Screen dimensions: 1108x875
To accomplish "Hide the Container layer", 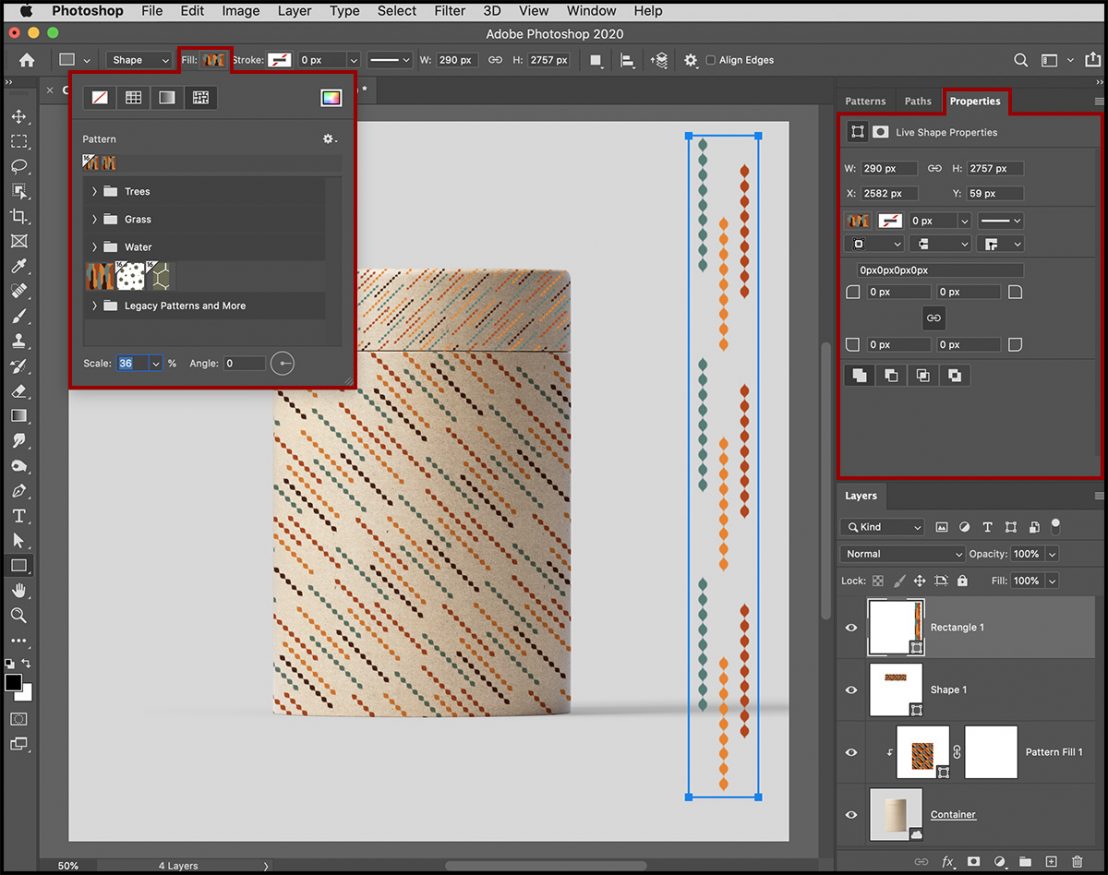I will click(x=851, y=815).
